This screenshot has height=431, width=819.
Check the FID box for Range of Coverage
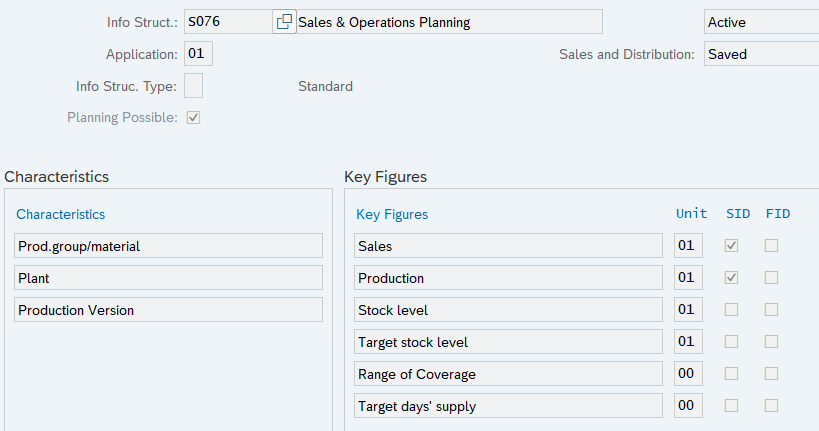[x=771, y=374]
